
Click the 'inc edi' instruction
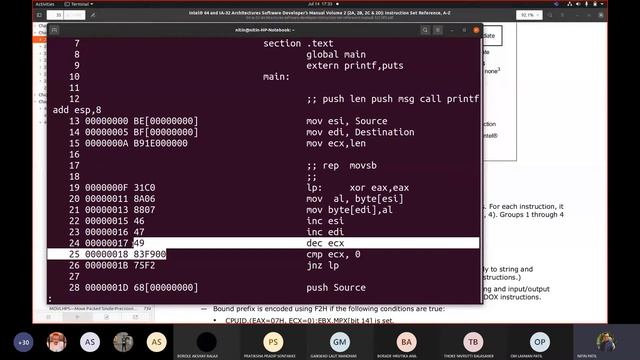coord(325,232)
